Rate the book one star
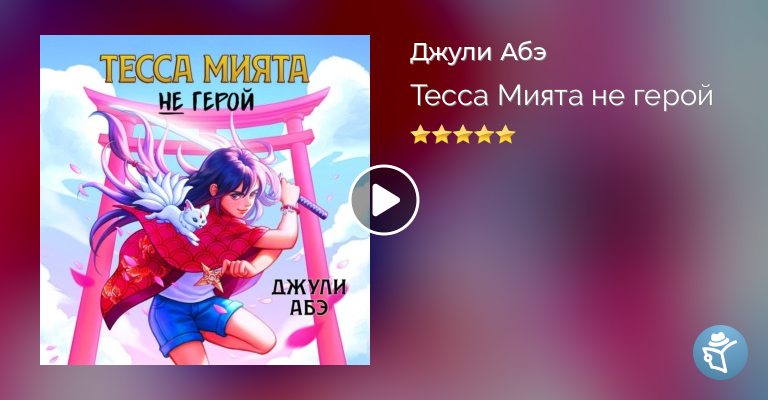The height and width of the screenshot is (400, 768). [x=420, y=134]
